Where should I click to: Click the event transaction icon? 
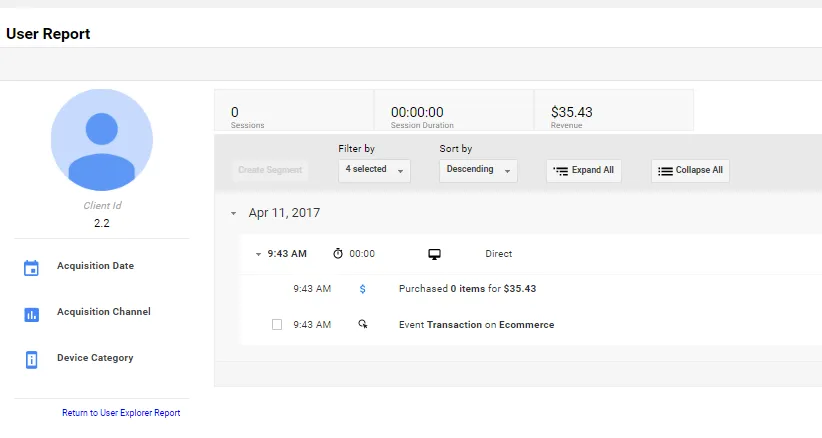pos(363,325)
